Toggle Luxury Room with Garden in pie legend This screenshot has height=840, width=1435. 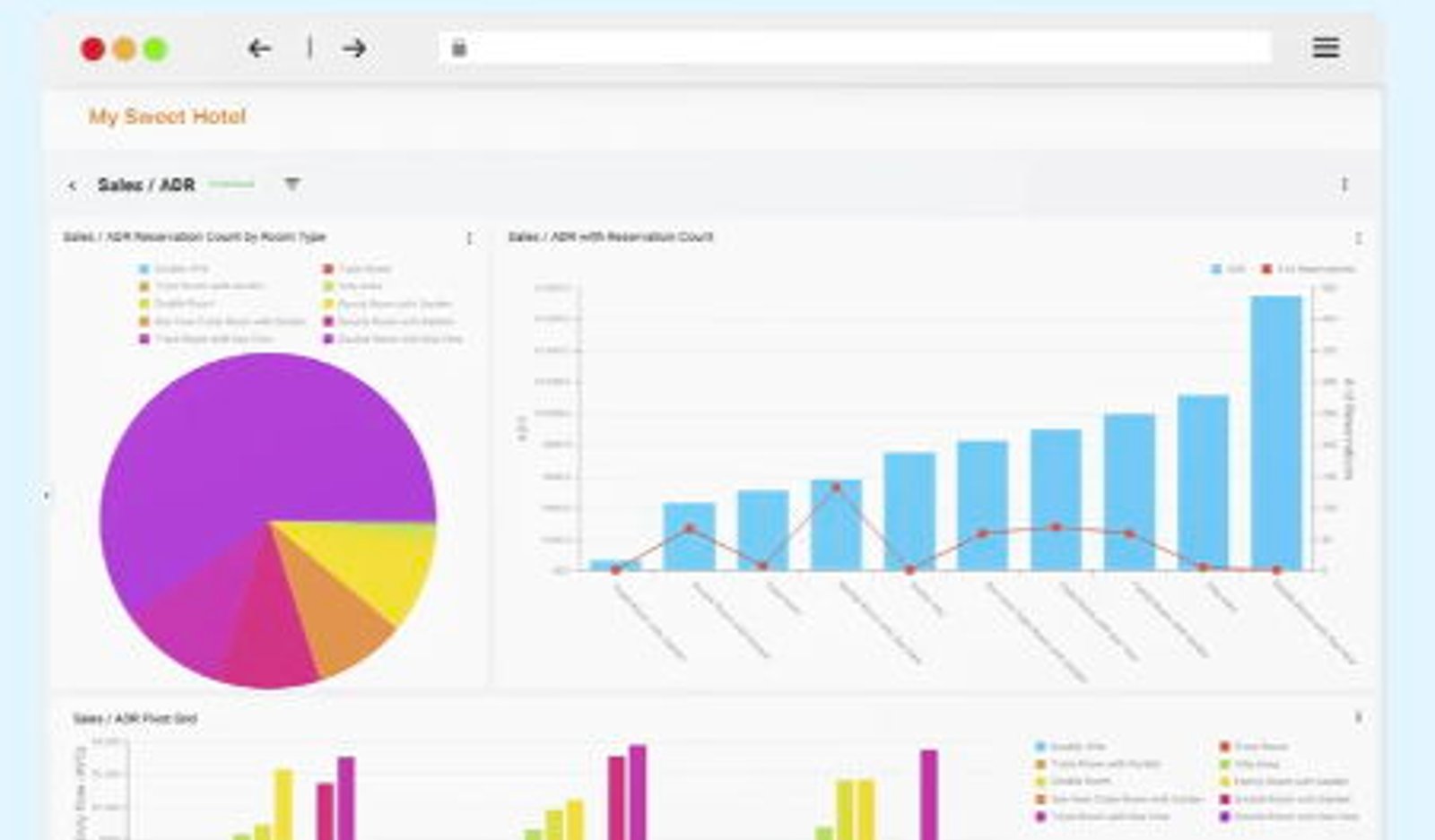[x=389, y=321]
